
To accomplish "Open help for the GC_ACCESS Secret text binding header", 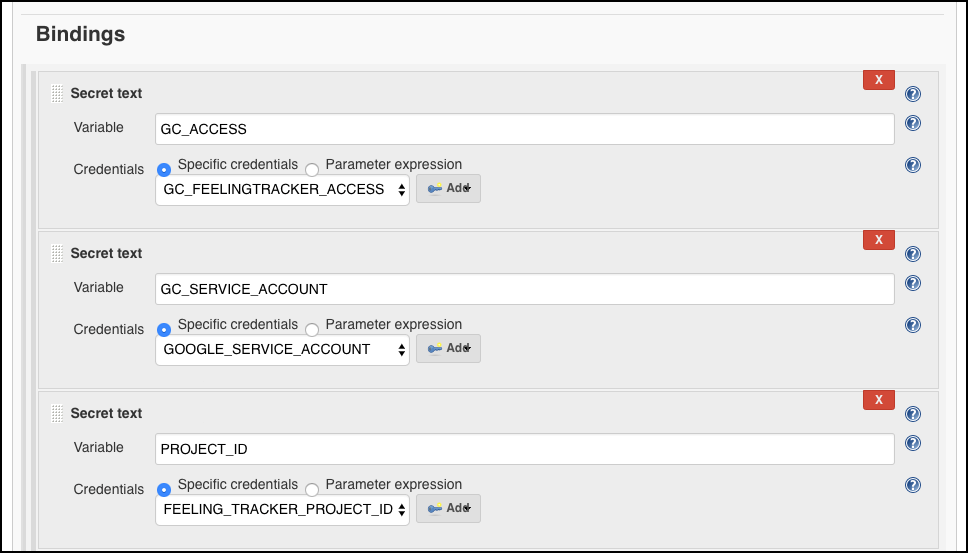I will coord(912,94).
